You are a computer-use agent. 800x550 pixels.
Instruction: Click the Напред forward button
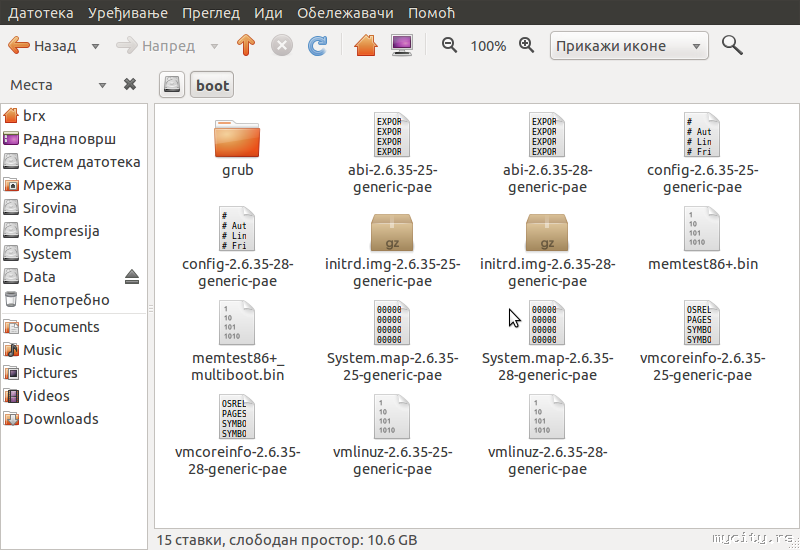[156, 46]
